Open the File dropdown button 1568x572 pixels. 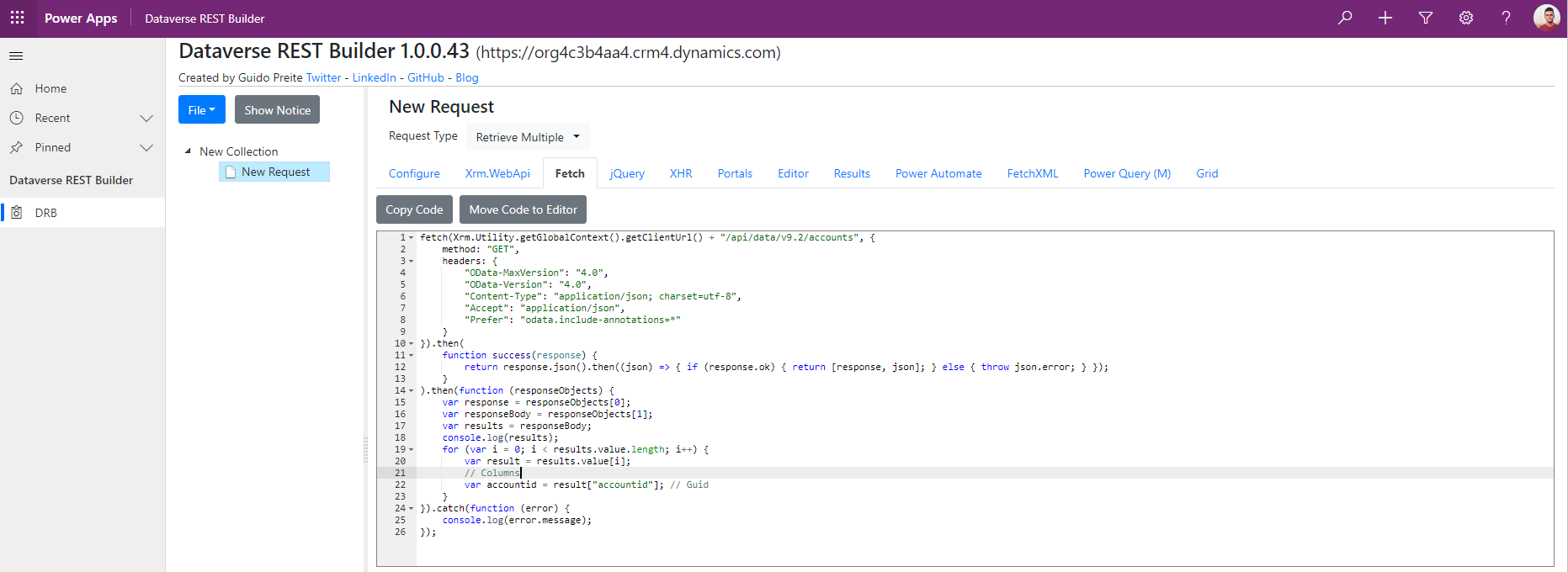(202, 109)
